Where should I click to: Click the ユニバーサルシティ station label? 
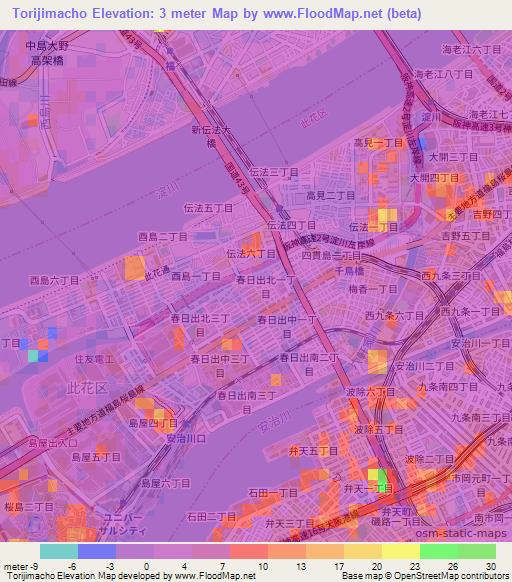point(122,524)
